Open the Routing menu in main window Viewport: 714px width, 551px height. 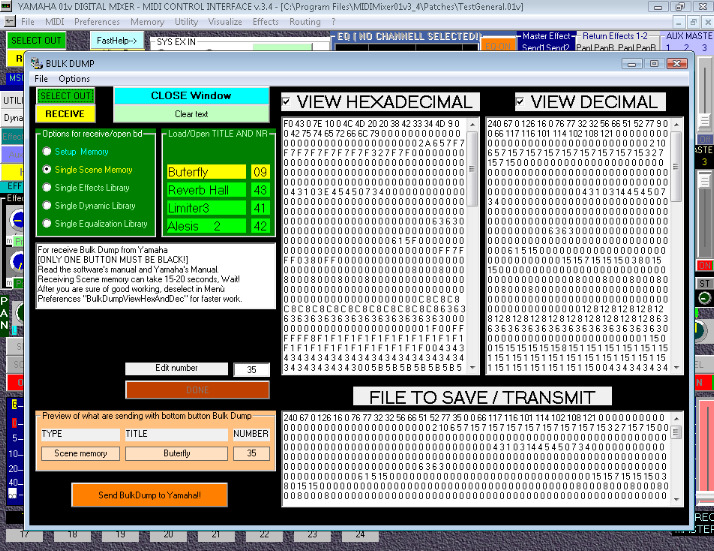pyautogui.click(x=305, y=22)
